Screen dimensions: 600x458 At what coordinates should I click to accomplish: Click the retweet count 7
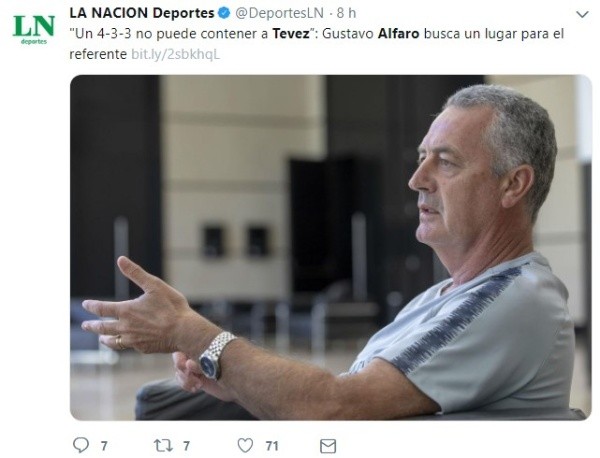coord(186,446)
